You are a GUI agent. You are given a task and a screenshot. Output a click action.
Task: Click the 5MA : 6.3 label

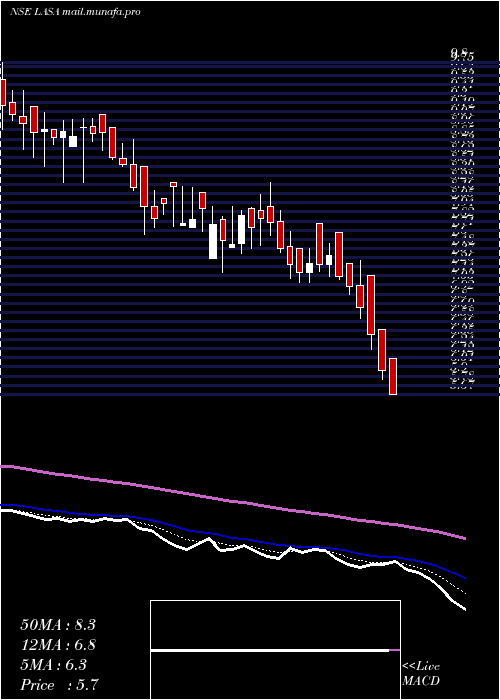click(x=54, y=665)
